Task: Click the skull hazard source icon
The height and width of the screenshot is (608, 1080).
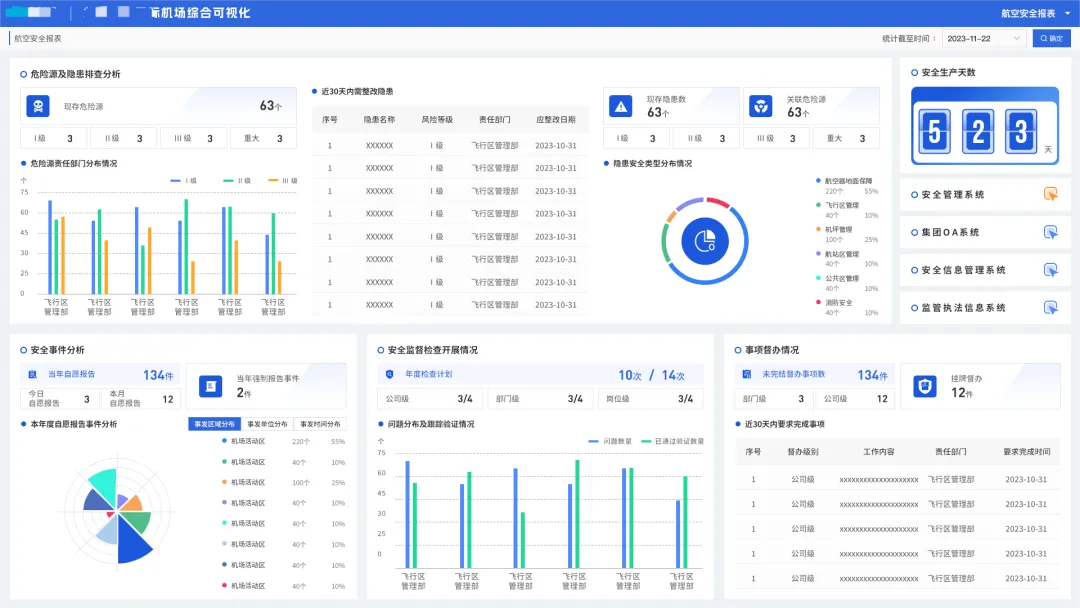Action: (38, 106)
